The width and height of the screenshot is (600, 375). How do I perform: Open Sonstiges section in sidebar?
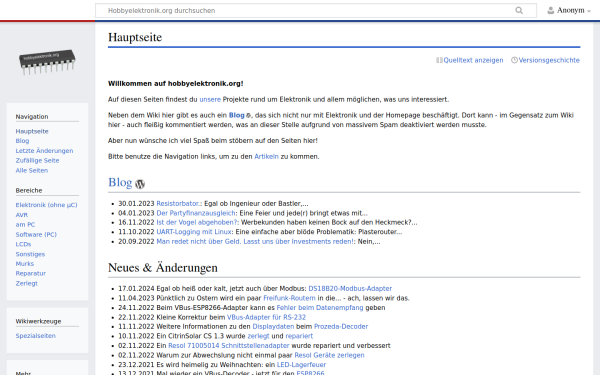coord(30,254)
